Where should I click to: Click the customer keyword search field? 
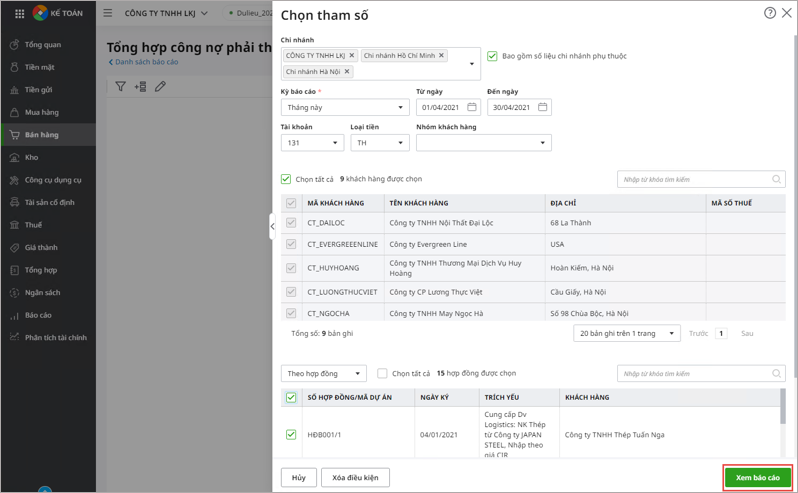click(x=701, y=179)
